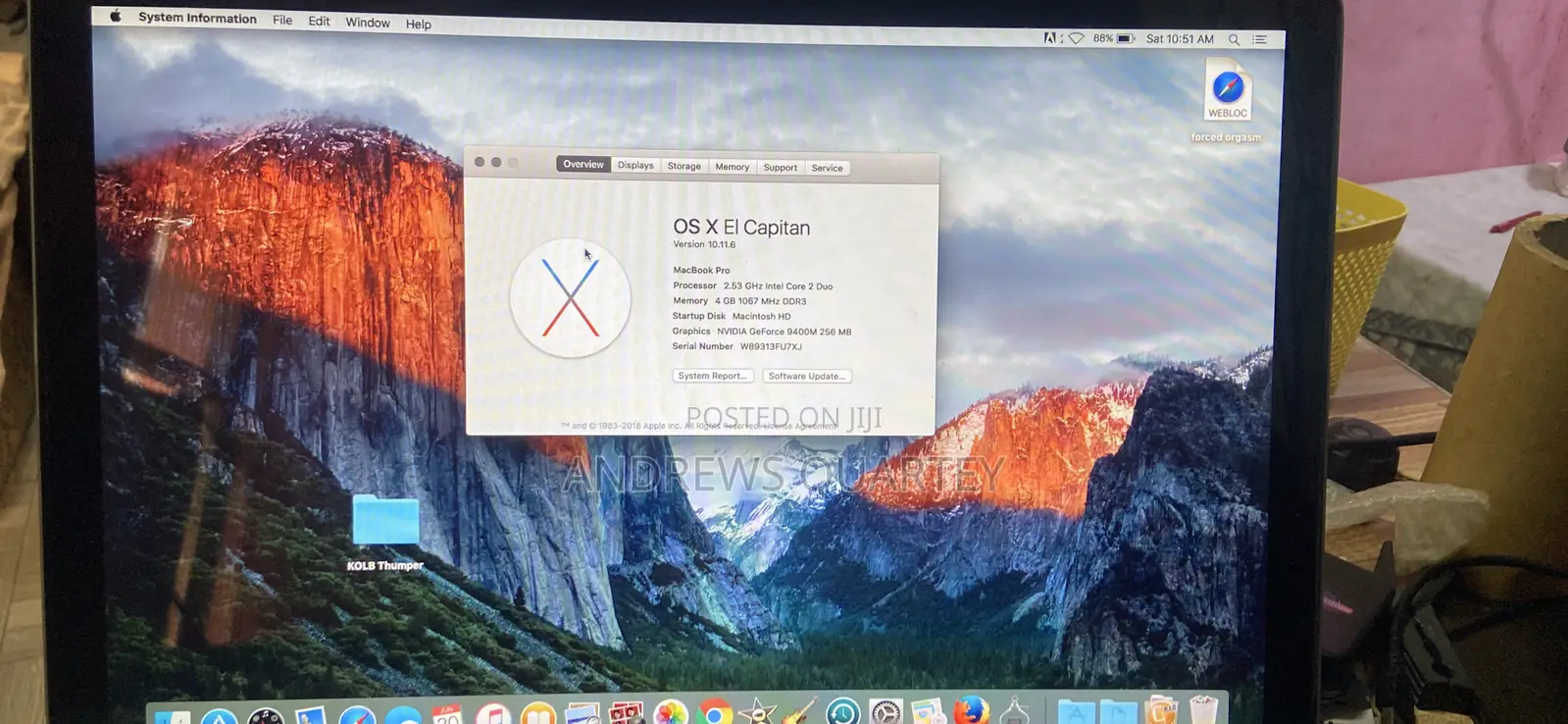Open iMovie from the Dock
This screenshot has width=1568, height=724.
[757, 713]
